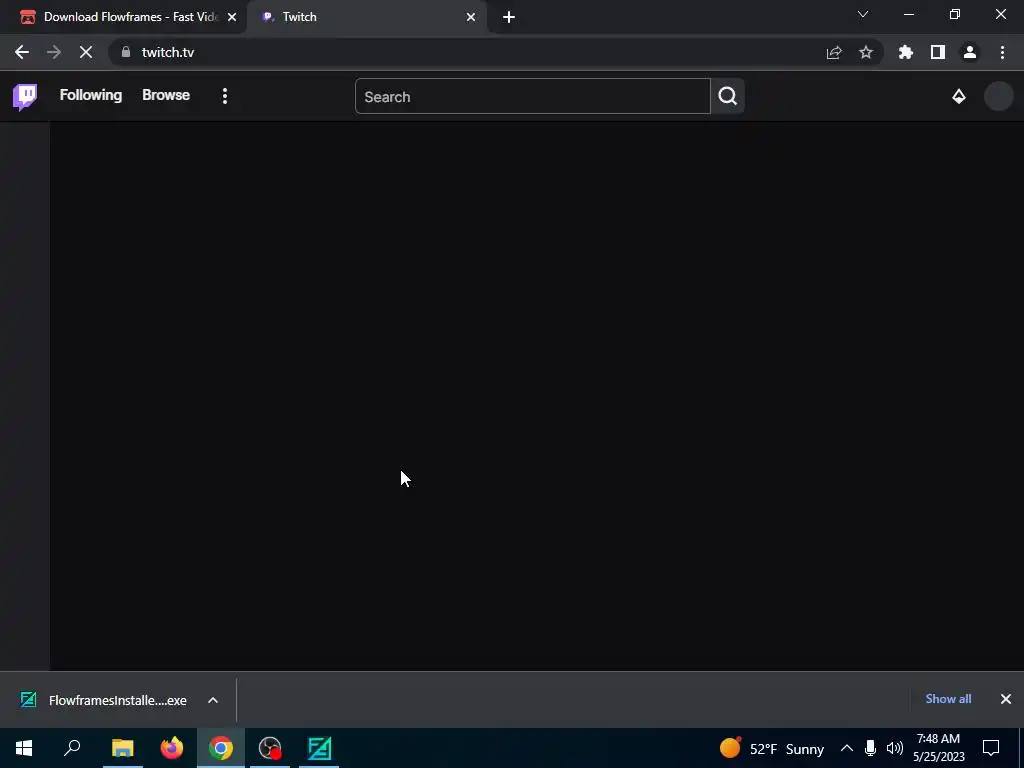Close the downloads bar

[1006, 699]
